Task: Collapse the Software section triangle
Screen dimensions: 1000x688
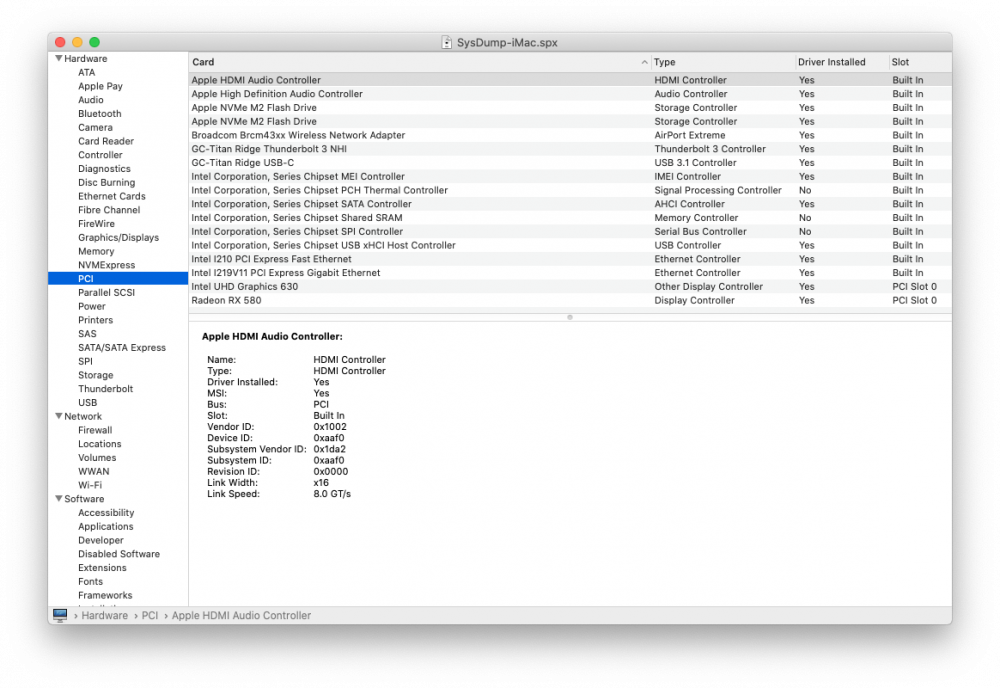Action: [59, 498]
